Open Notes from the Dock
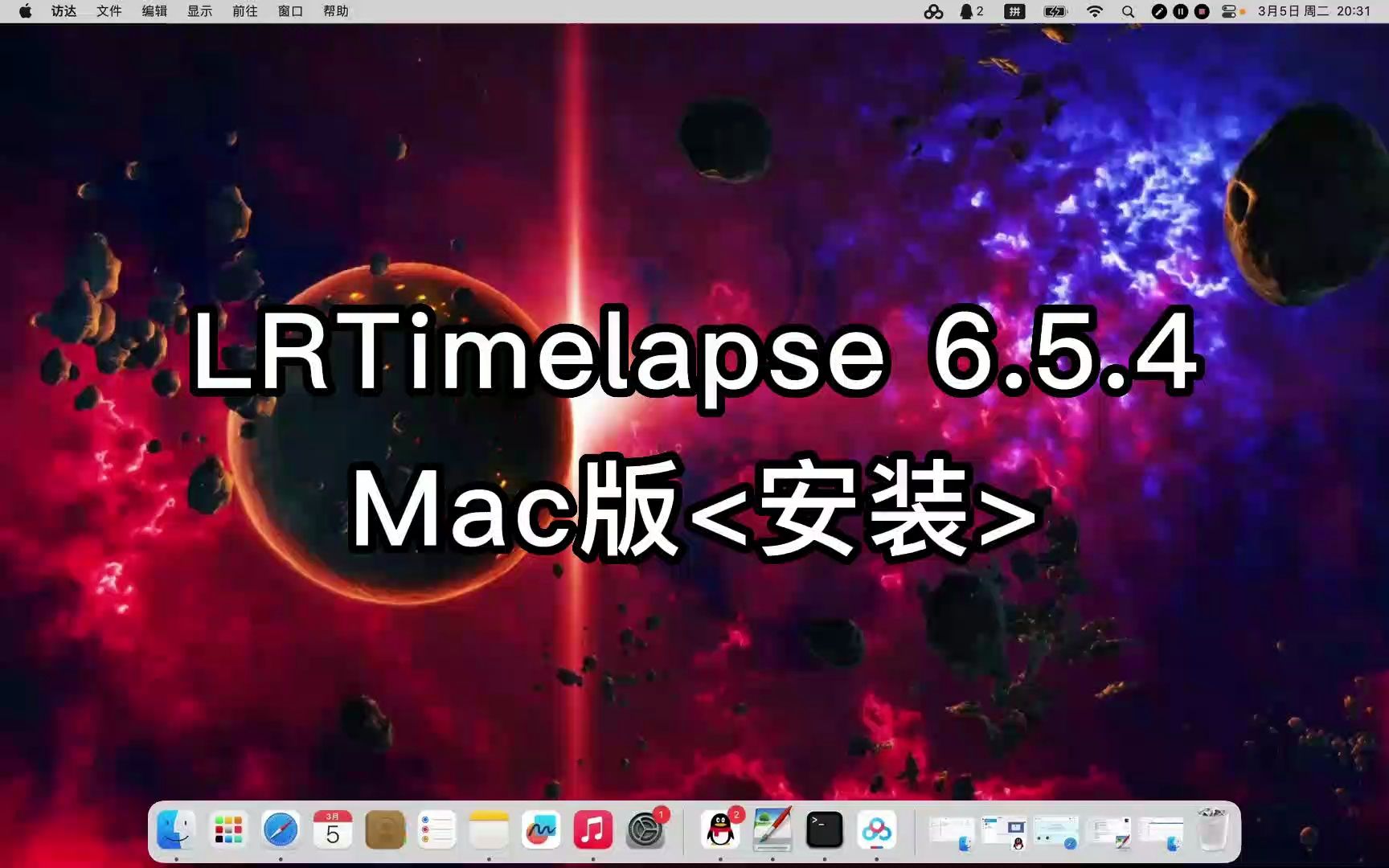This screenshot has width=1389, height=868. tap(489, 829)
